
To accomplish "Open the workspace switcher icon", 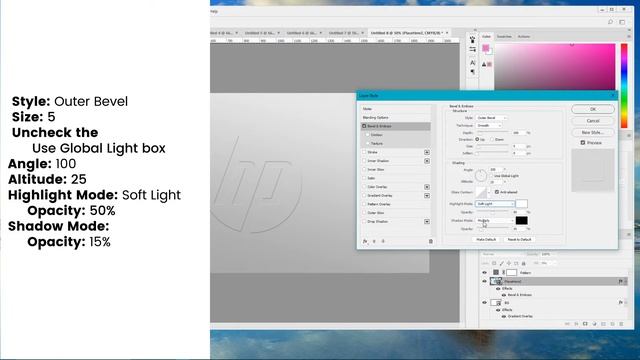I will pyautogui.click(x=622, y=22).
